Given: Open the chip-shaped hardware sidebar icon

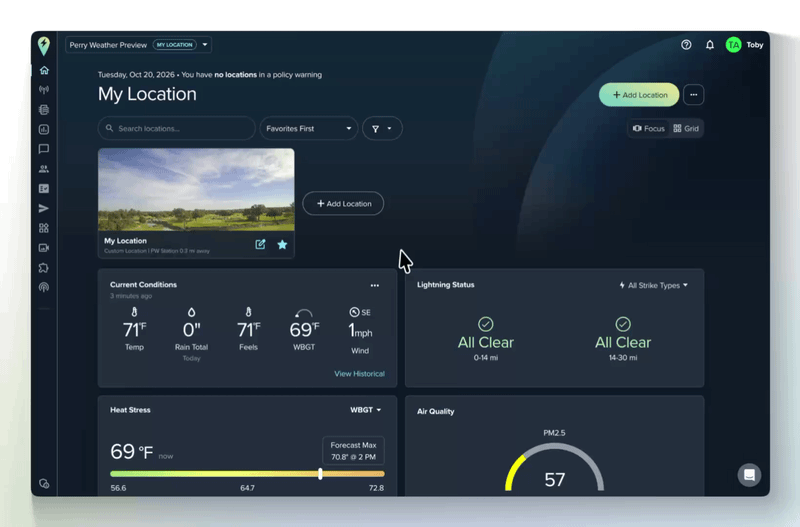Looking at the screenshot, I should coord(44,110).
